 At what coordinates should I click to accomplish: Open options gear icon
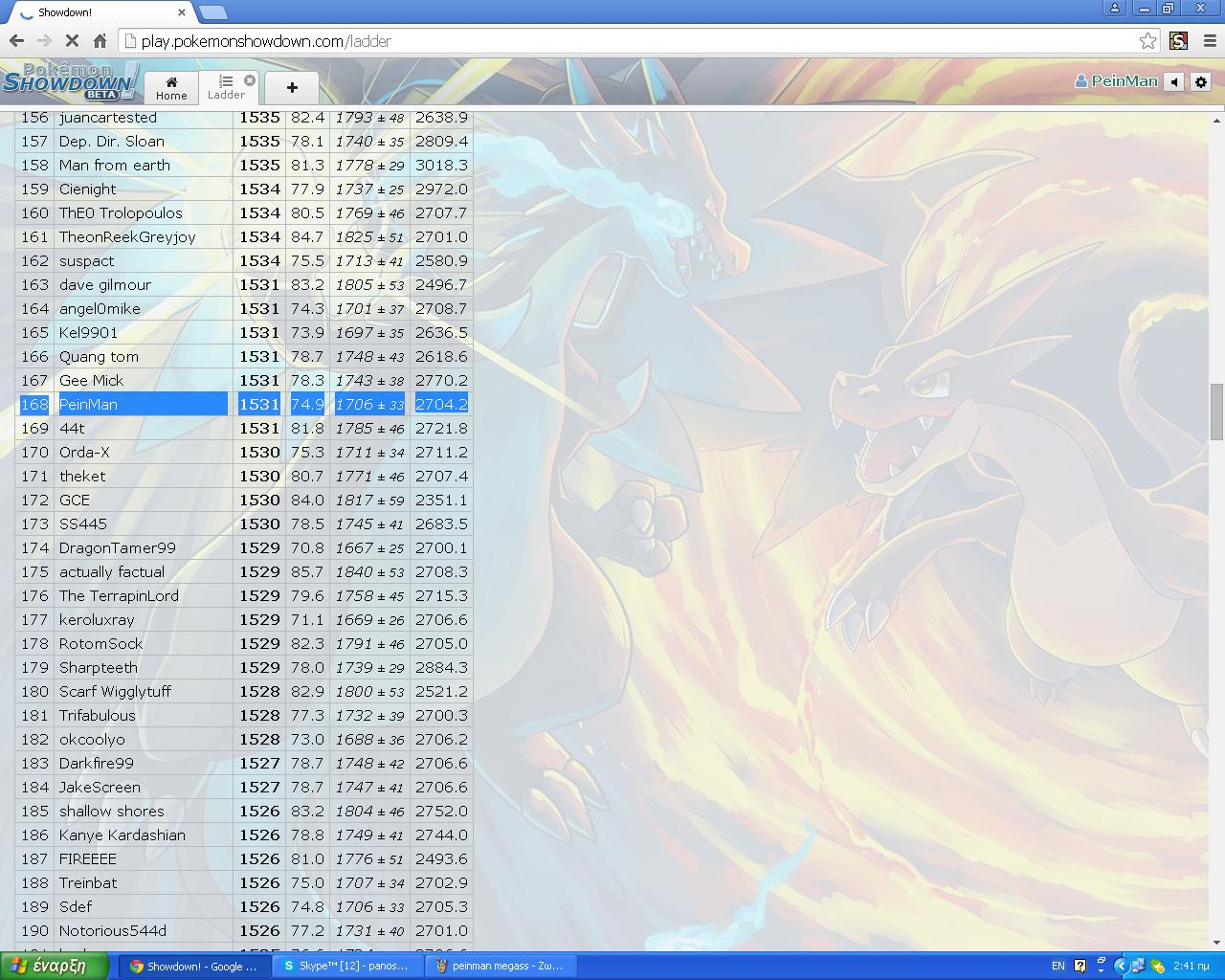tap(1201, 81)
